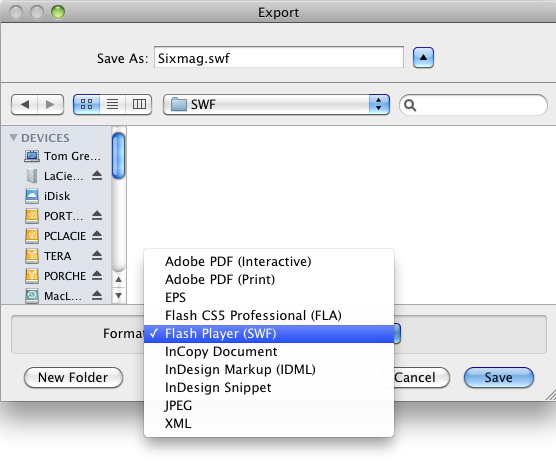
Task: Create a New Folder
Action: tap(73, 377)
